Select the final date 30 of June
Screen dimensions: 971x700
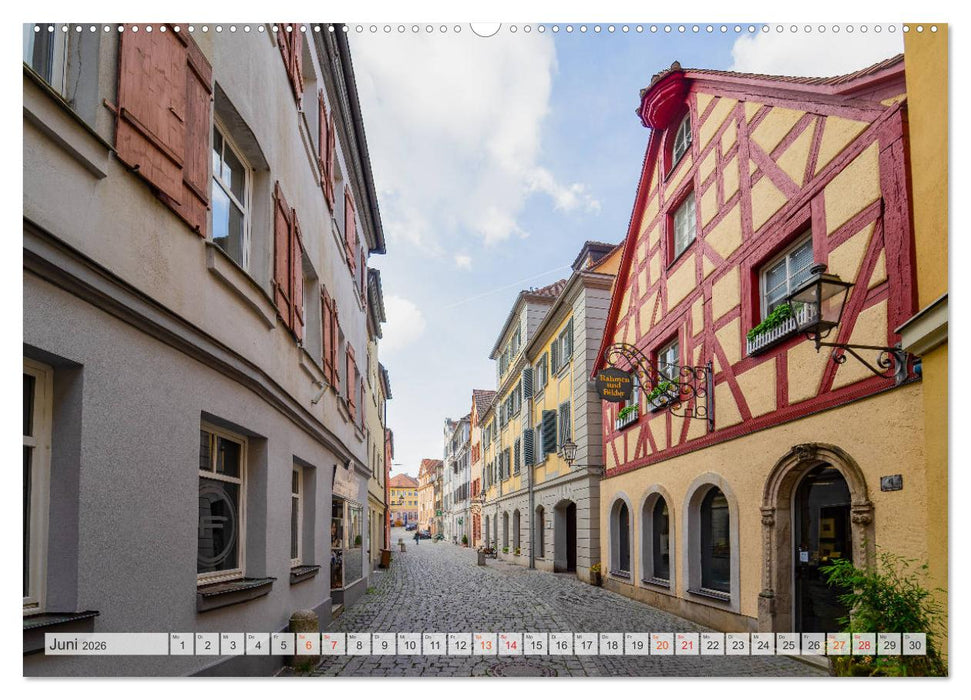click(916, 644)
